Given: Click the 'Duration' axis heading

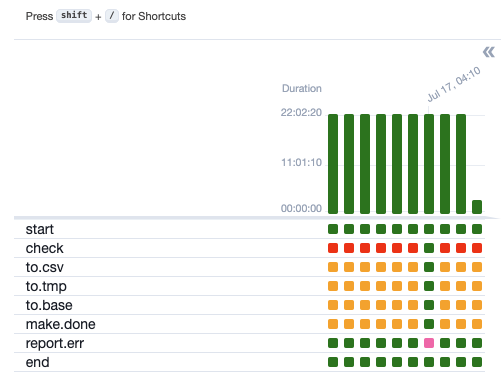Looking at the screenshot, I should 302,88.
